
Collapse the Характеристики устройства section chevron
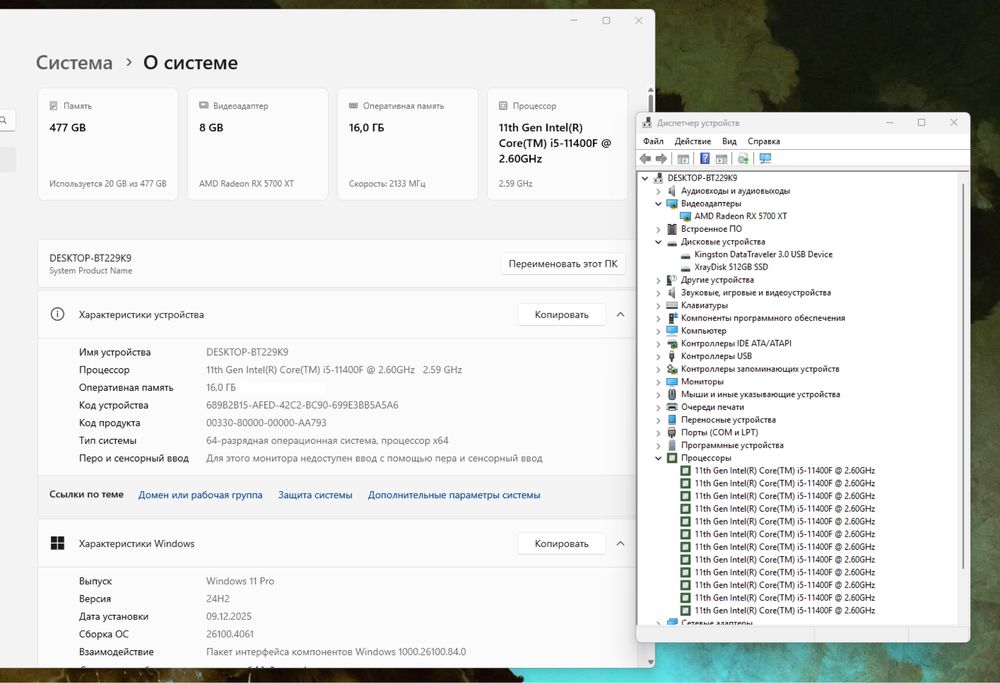pos(620,314)
